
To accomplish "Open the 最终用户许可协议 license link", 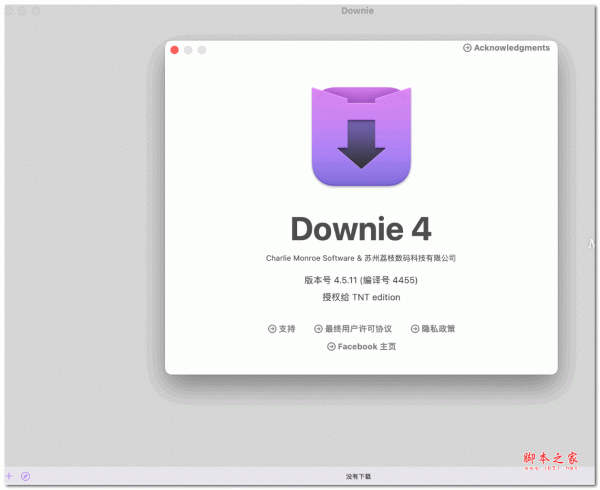I will pyautogui.click(x=353, y=329).
